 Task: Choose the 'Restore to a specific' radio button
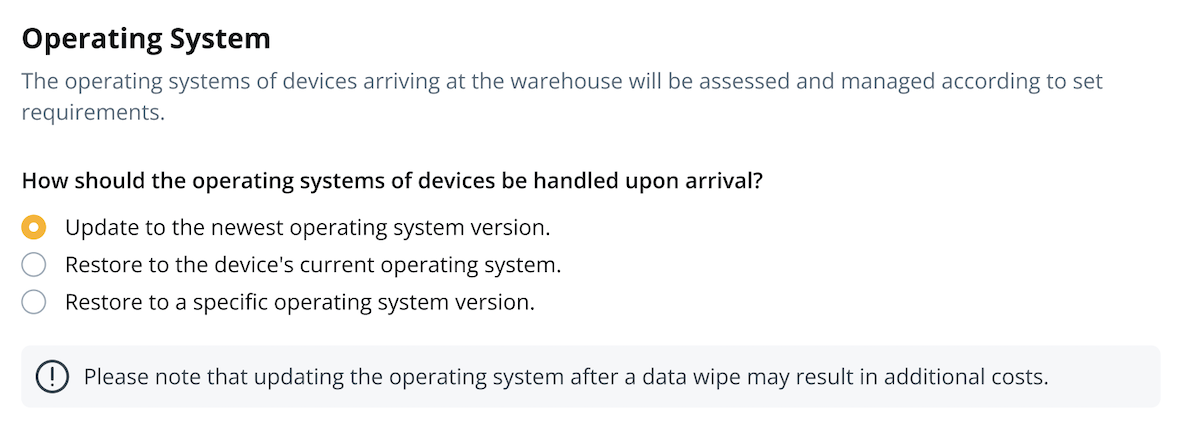tap(34, 302)
